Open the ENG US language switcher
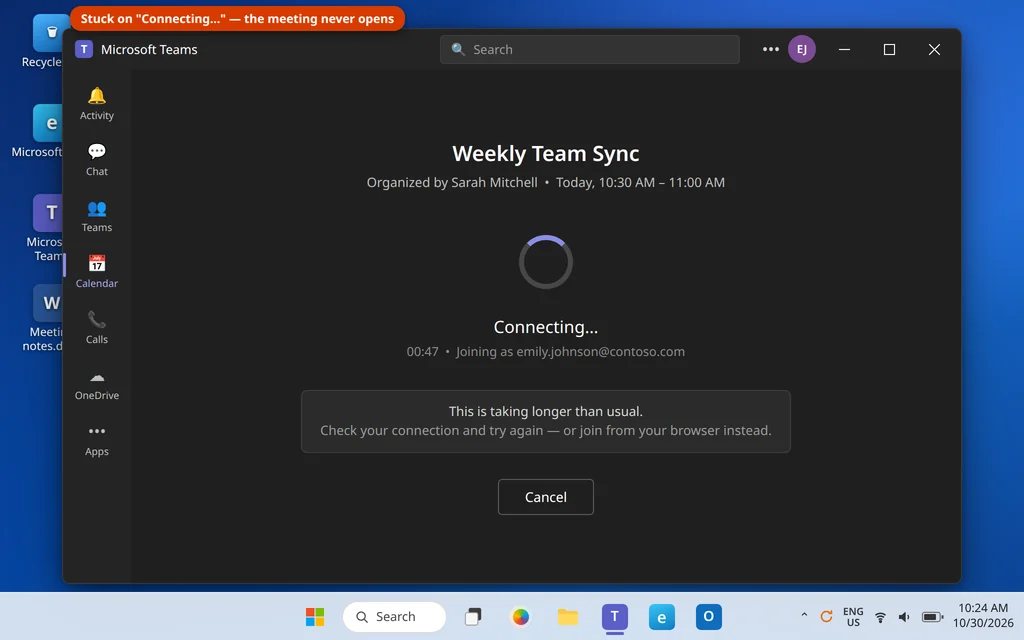 point(853,616)
